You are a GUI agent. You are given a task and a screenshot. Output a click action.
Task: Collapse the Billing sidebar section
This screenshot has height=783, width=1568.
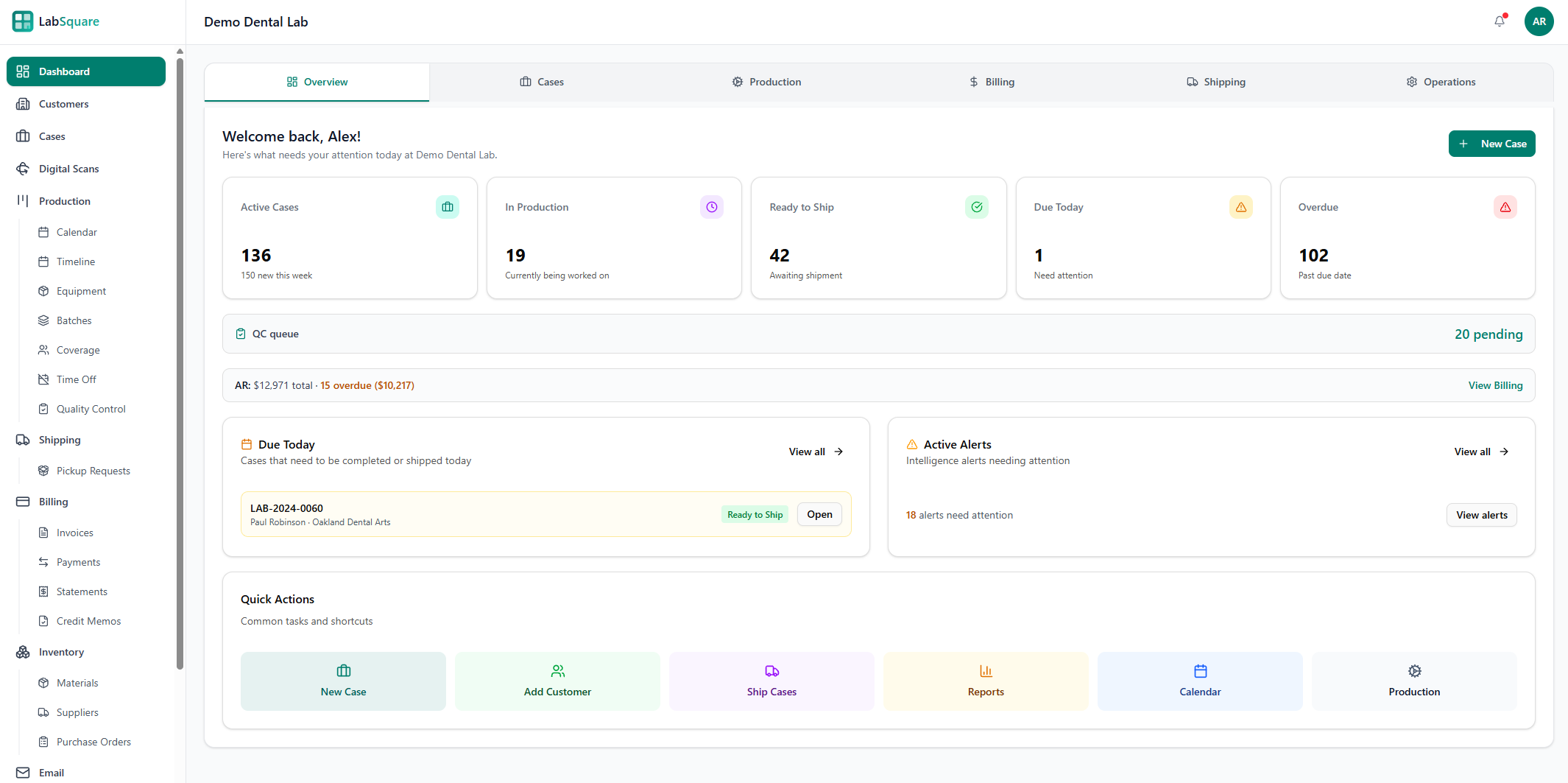coord(52,502)
